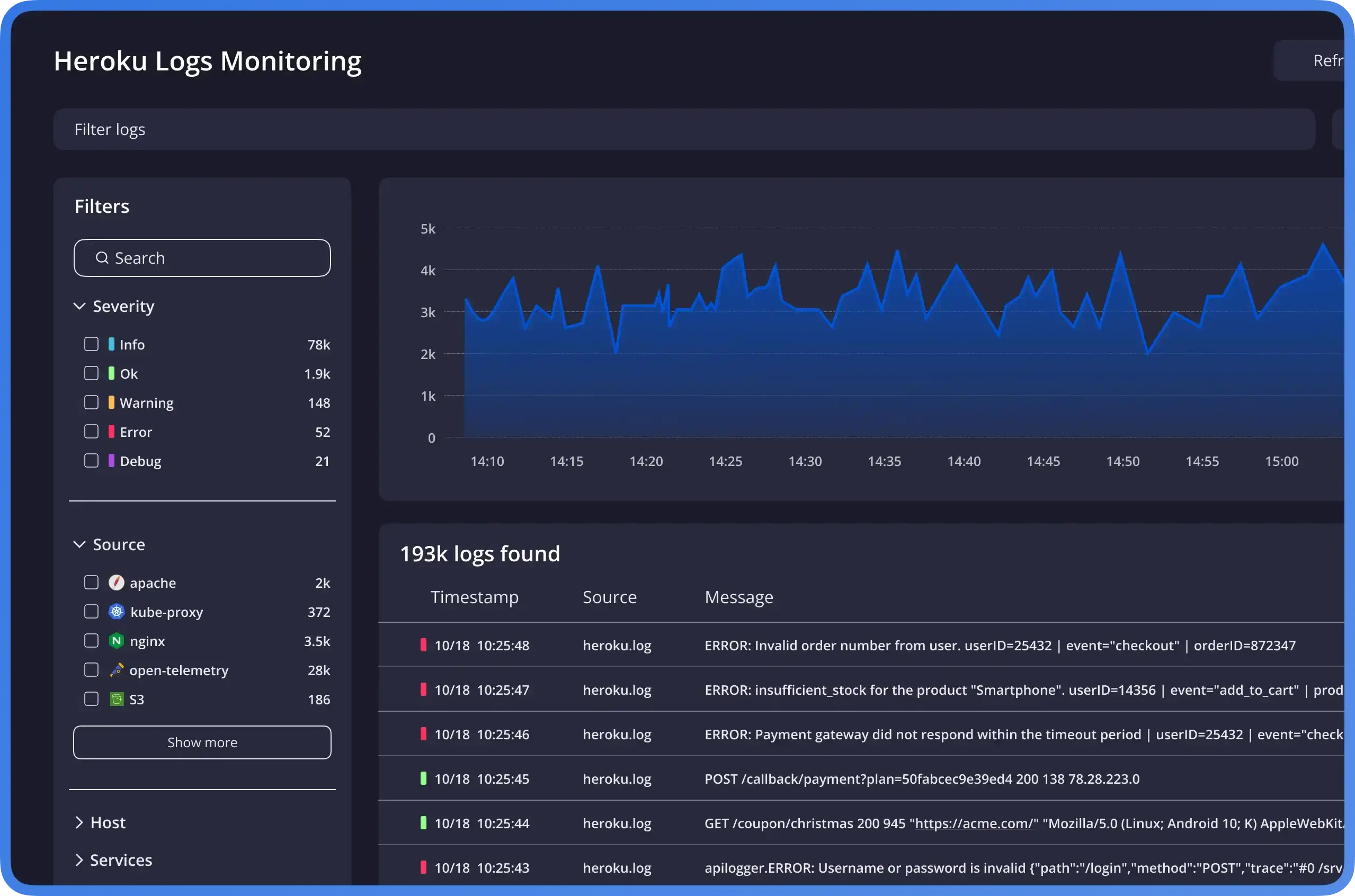Open the insufficient_stock error log message
Viewport: 1355px width, 896px height.
(1024, 689)
